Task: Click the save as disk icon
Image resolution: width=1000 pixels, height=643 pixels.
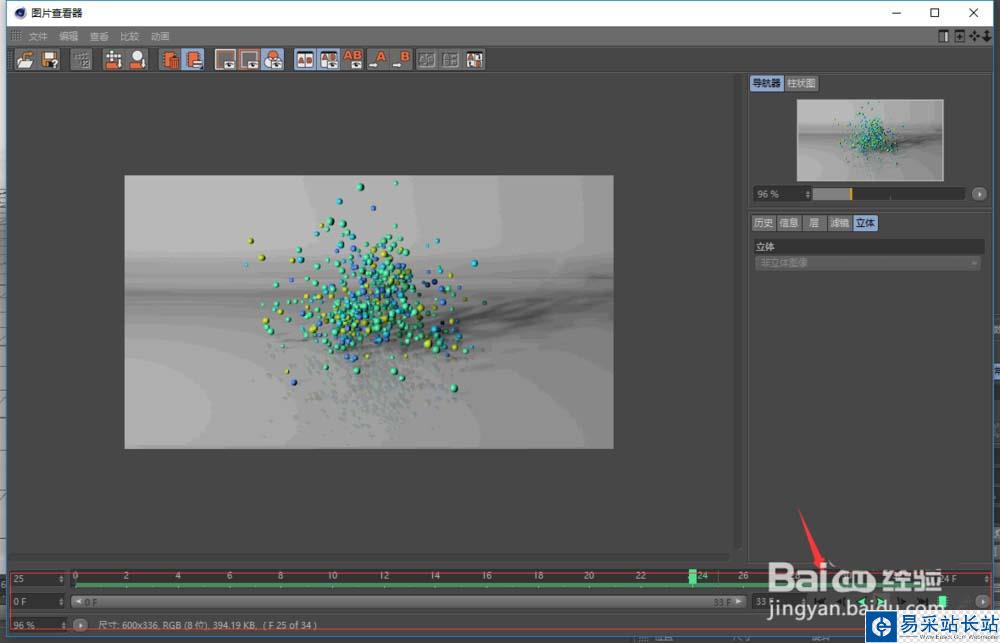Action: click(x=50, y=60)
